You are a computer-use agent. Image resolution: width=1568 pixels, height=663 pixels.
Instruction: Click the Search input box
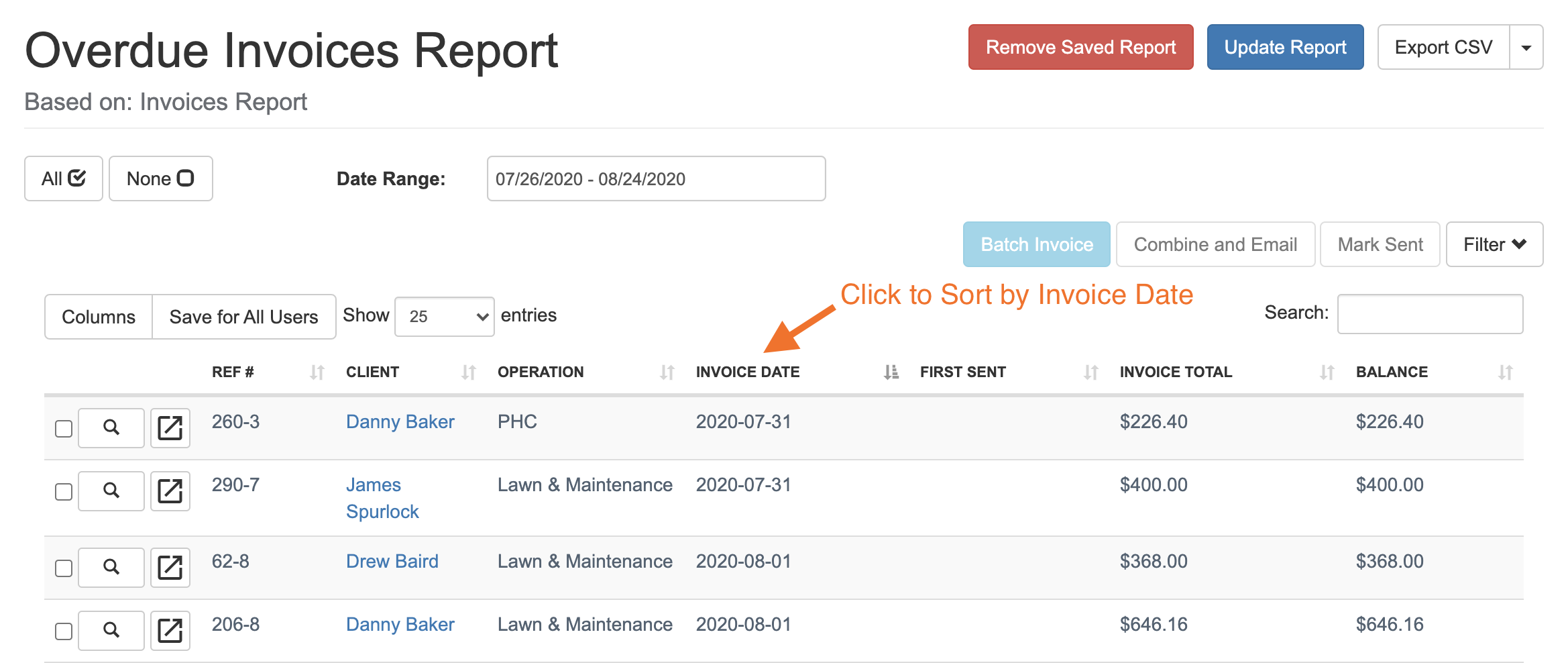1430,313
